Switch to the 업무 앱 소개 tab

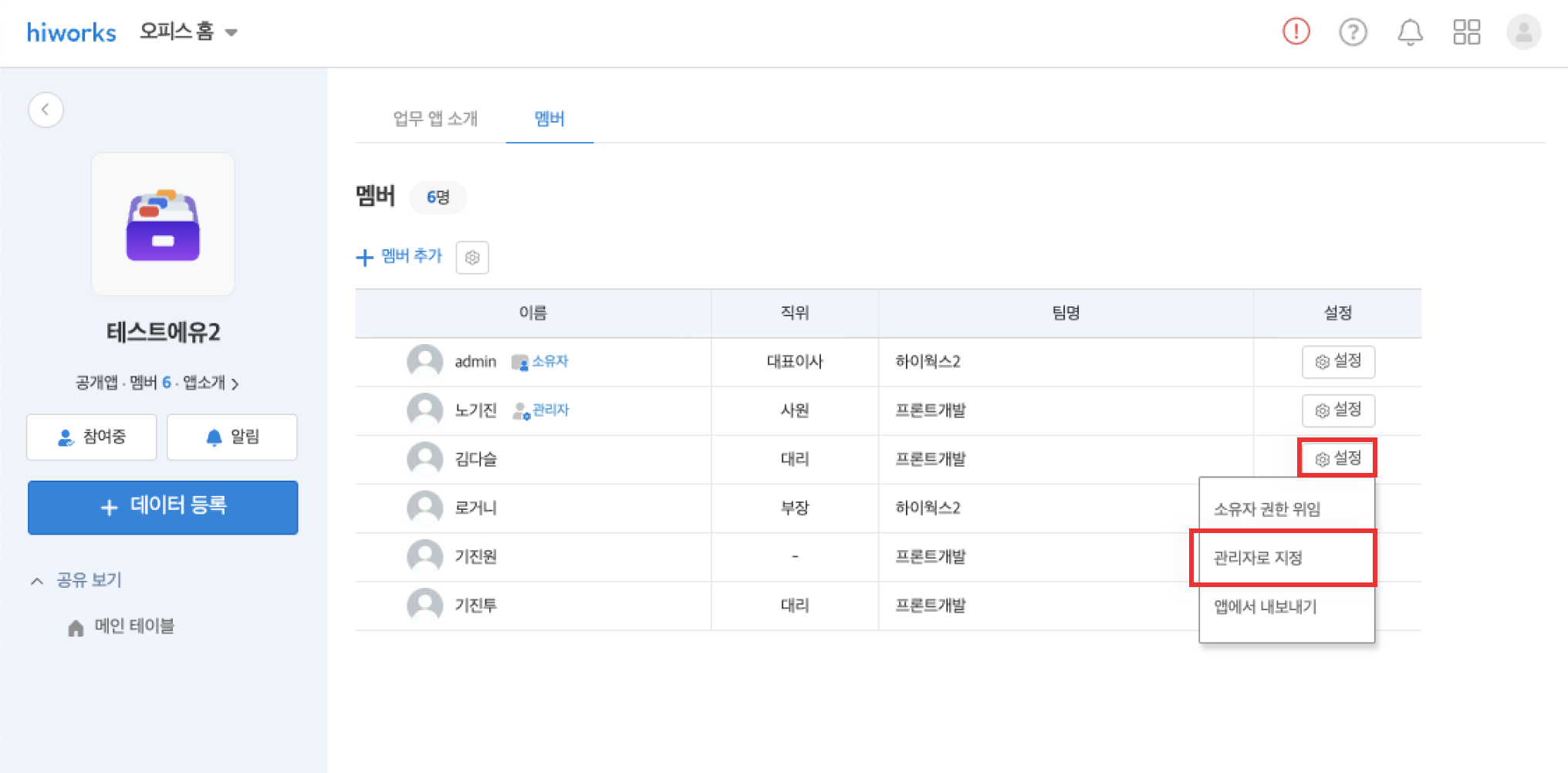pyautogui.click(x=435, y=119)
